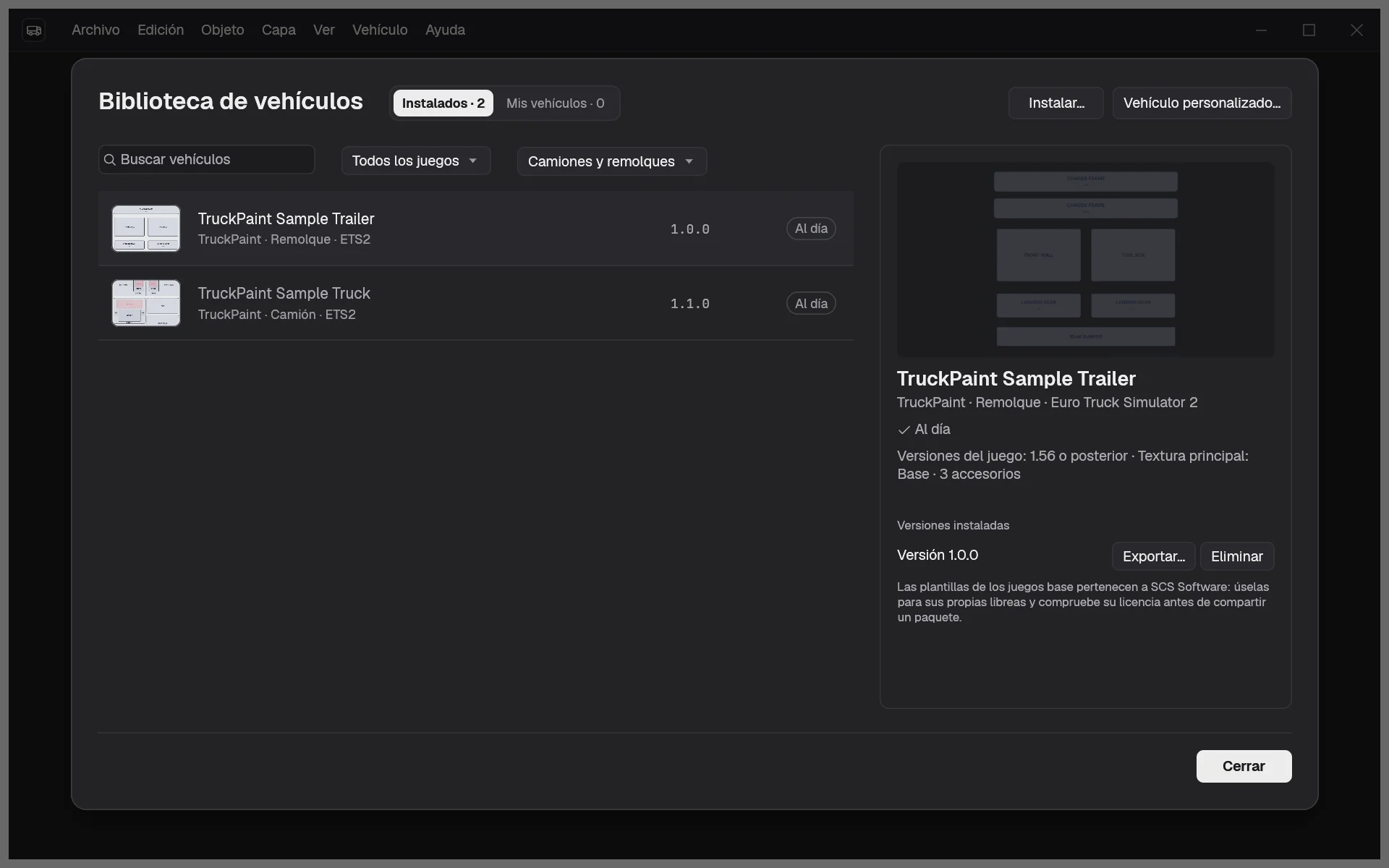Click the TruckPaint · Remolque · ETS2 subtitle
The height and width of the screenshot is (868, 1389).
(x=284, y=240)
